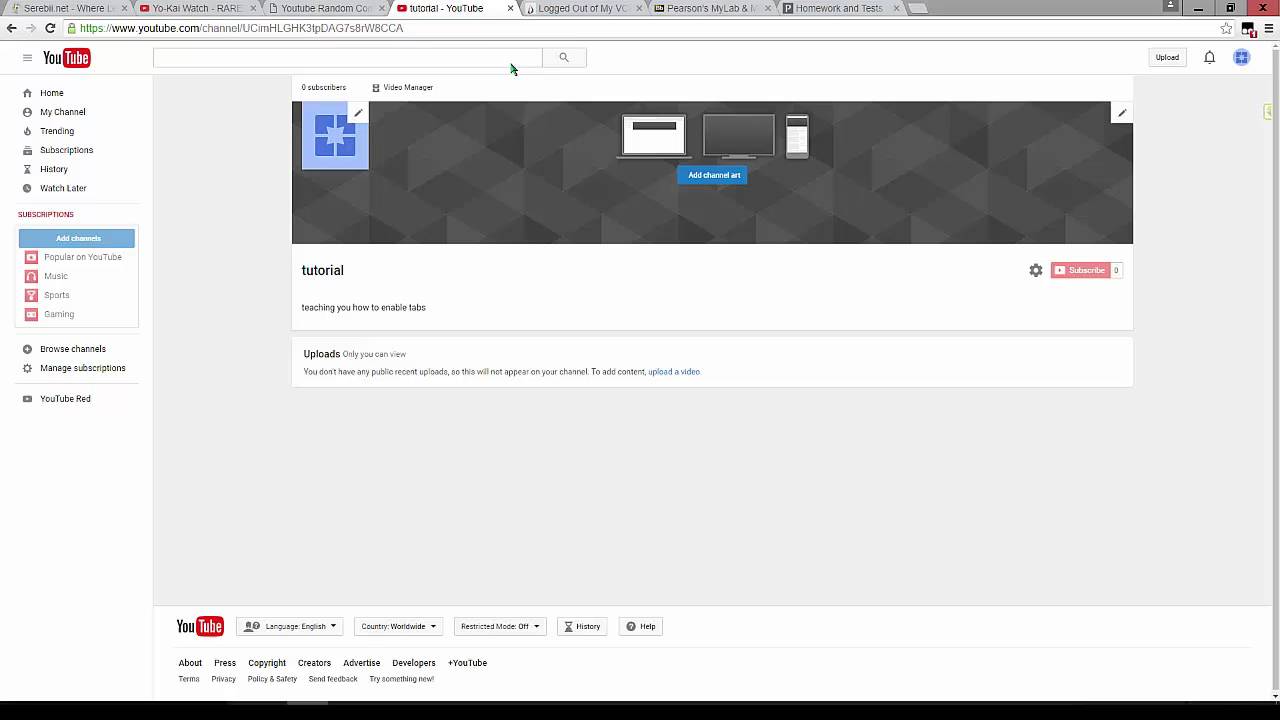
Task: Open the notifications bell
Action: click(x=1209, y=58)
